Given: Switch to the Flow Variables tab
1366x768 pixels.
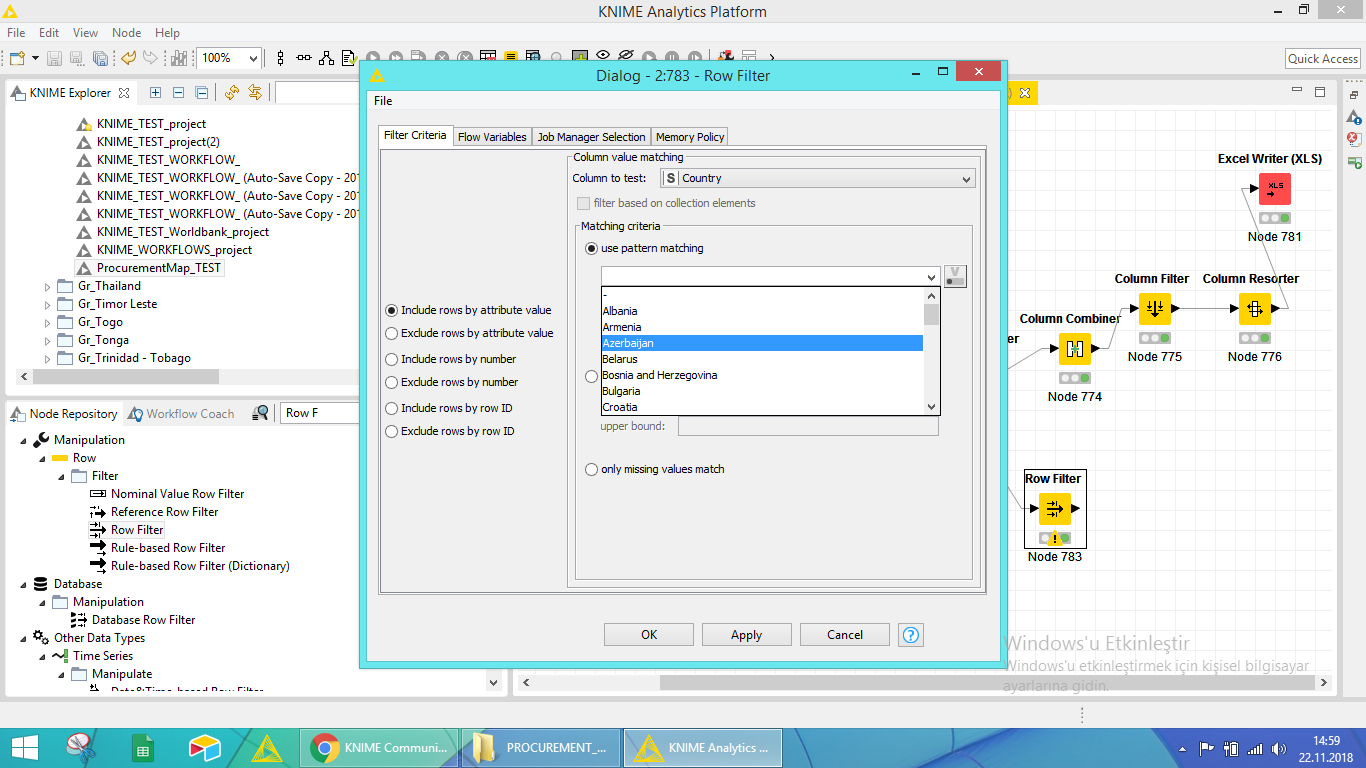Looking at the screenshot, I should click(492, 137).
